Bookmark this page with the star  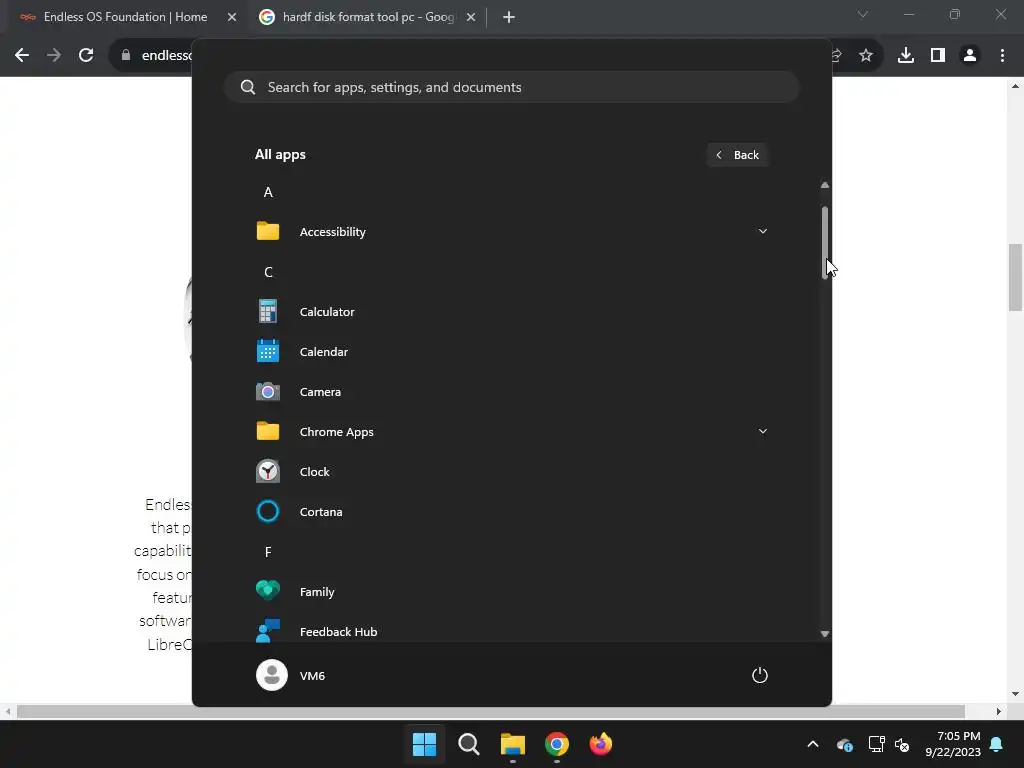866,56
